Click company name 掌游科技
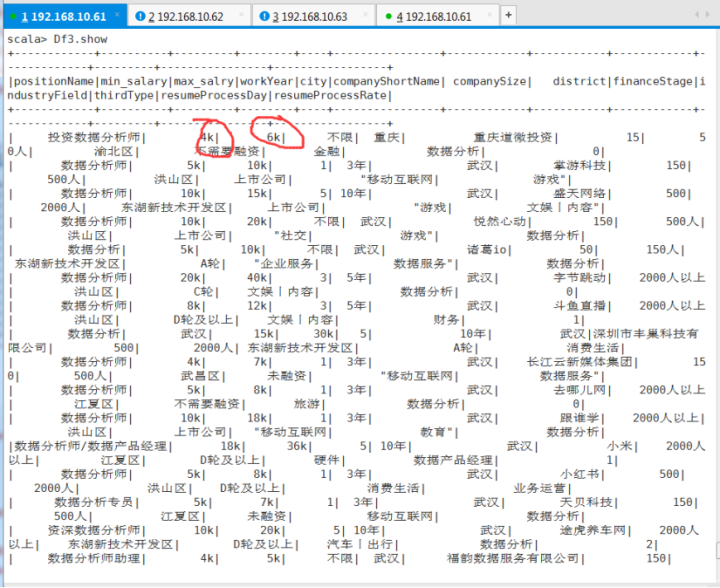The image size is (720, 588). coord(580,165)
